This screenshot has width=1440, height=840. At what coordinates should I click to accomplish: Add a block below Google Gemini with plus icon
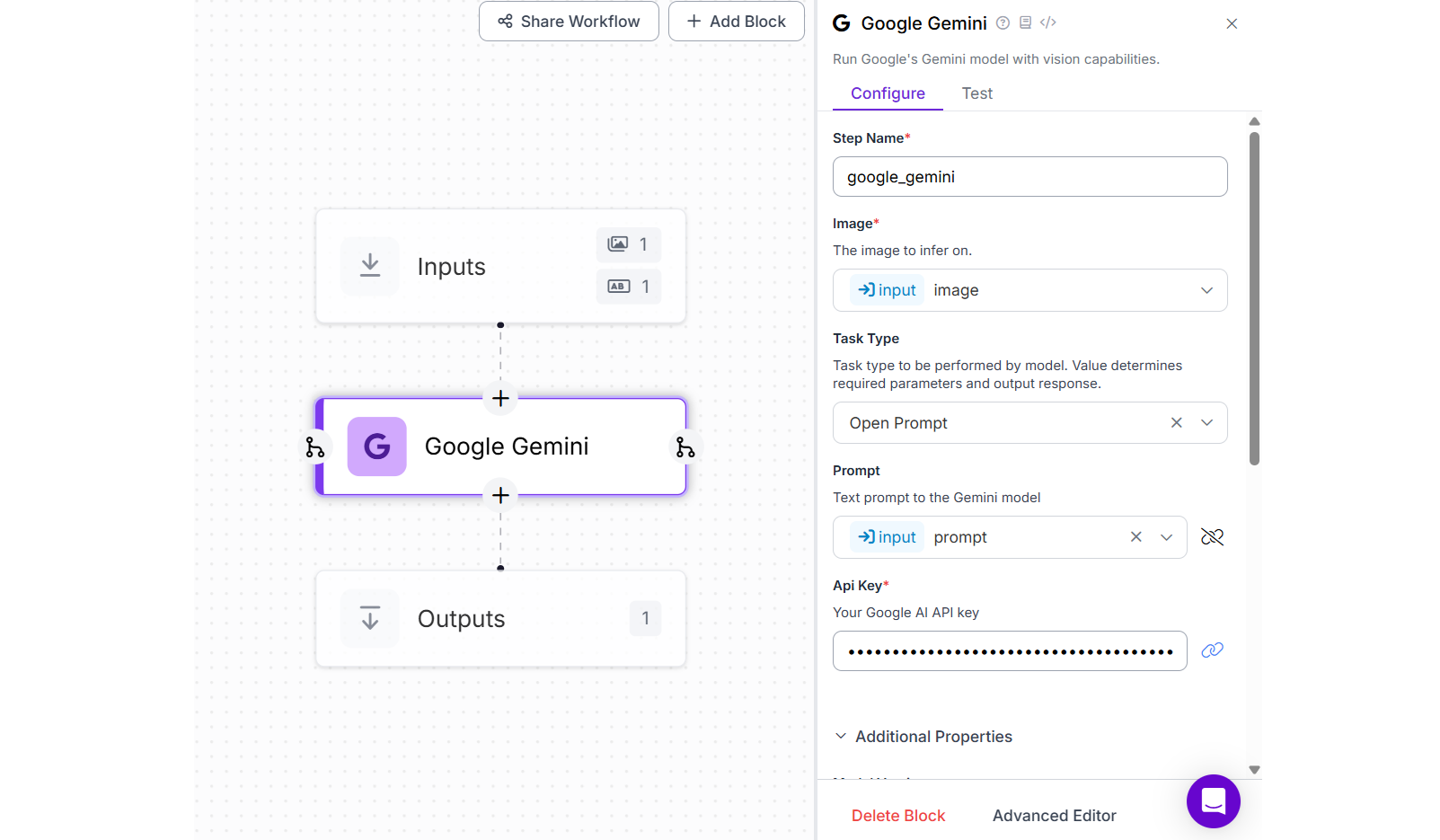(500, 495)
